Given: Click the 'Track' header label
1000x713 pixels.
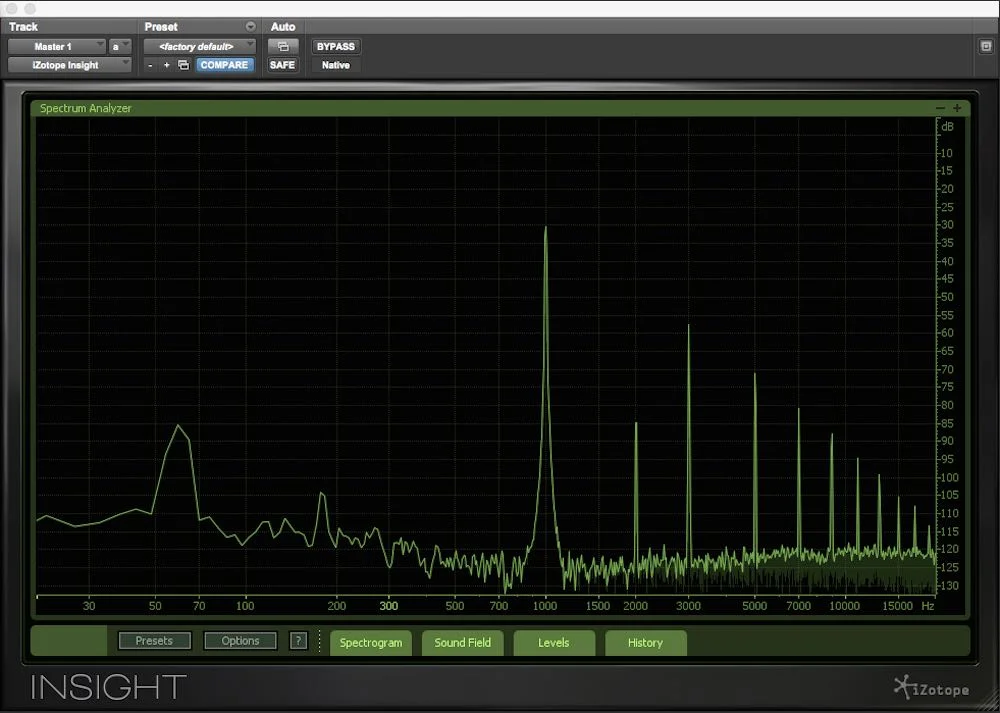Looking at the screenshot, I should 23,27.
